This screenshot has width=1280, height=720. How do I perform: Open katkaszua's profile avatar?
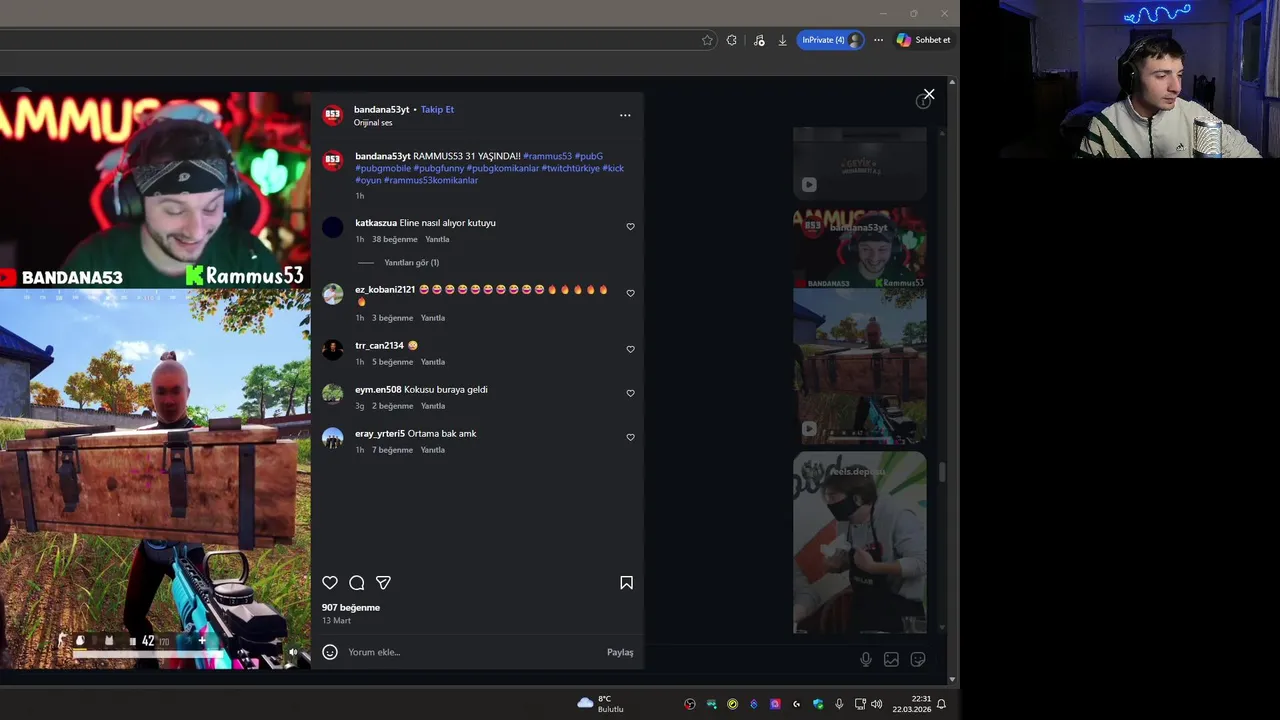(x=333, y=228)
